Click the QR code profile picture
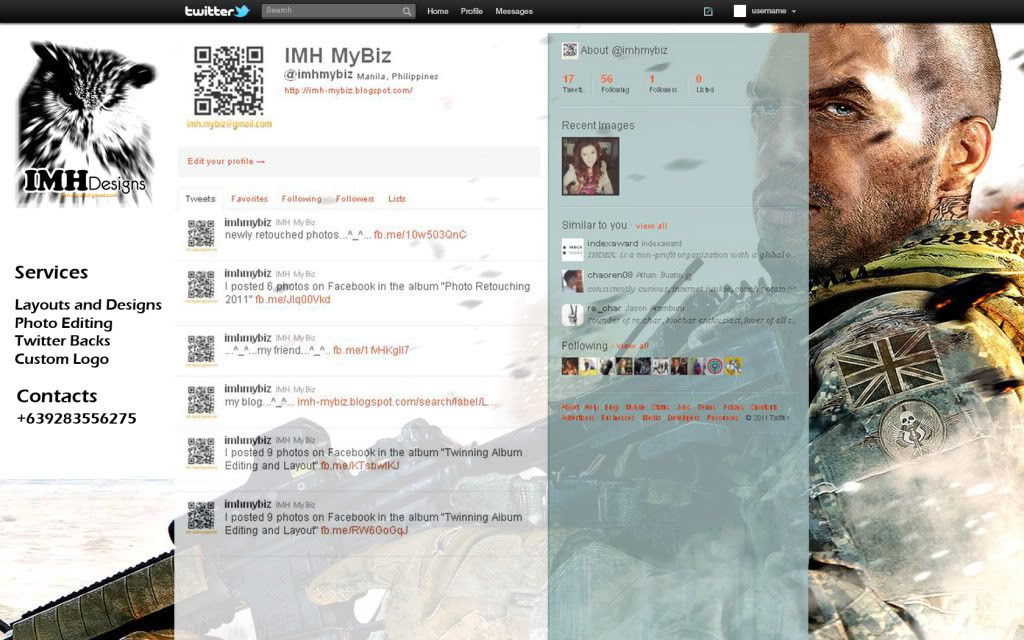The width and height of the screenshot is (1024, 640). tap(229, 81)
